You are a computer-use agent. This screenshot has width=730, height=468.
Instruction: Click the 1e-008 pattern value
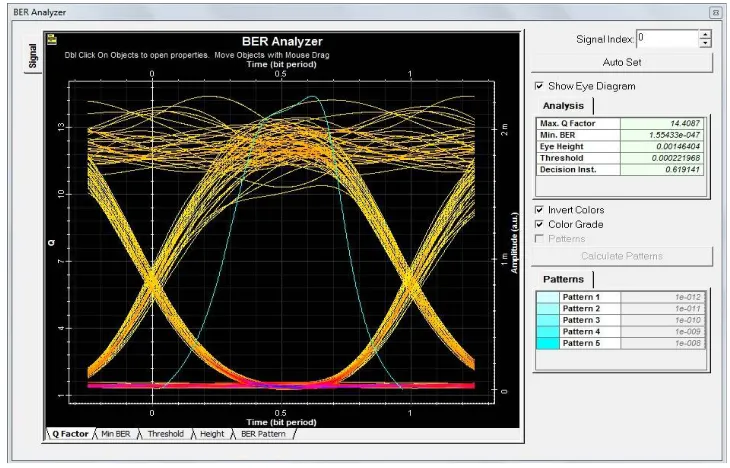click(663, 343)
